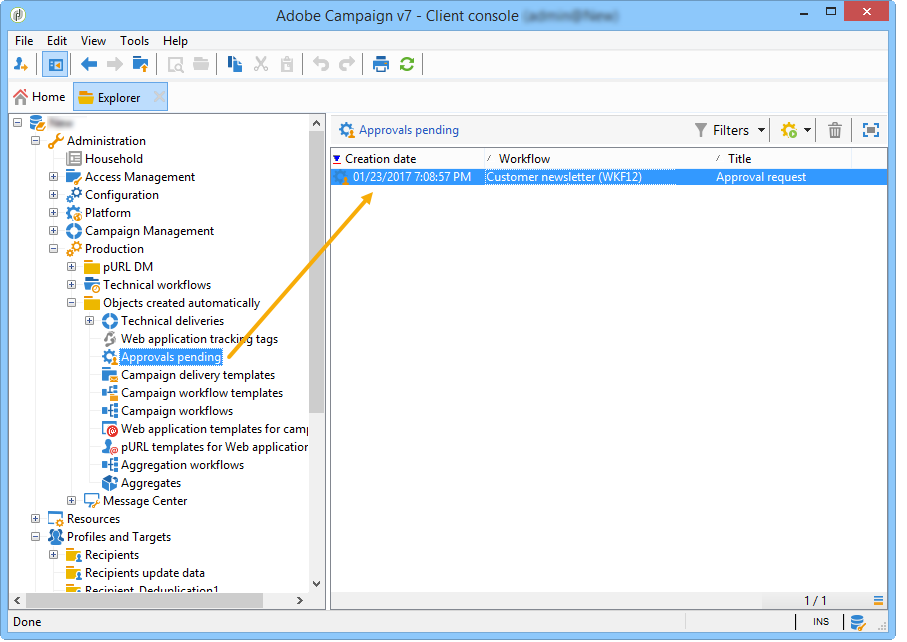This screenshot has width=907, height=642.
Task: Click the search document toolbar icon
Action: coord(175,64)
